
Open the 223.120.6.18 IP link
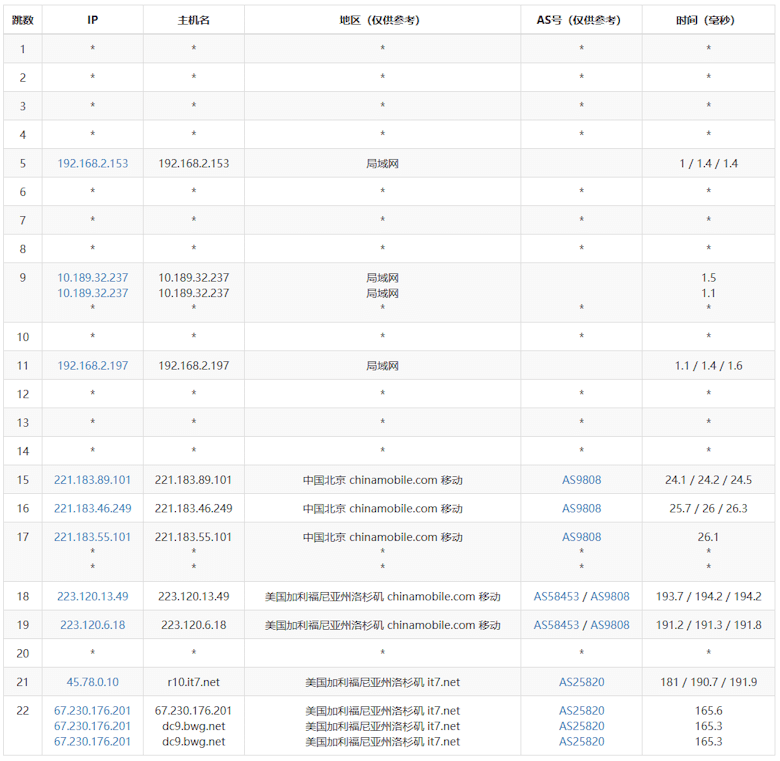(92, 625)
